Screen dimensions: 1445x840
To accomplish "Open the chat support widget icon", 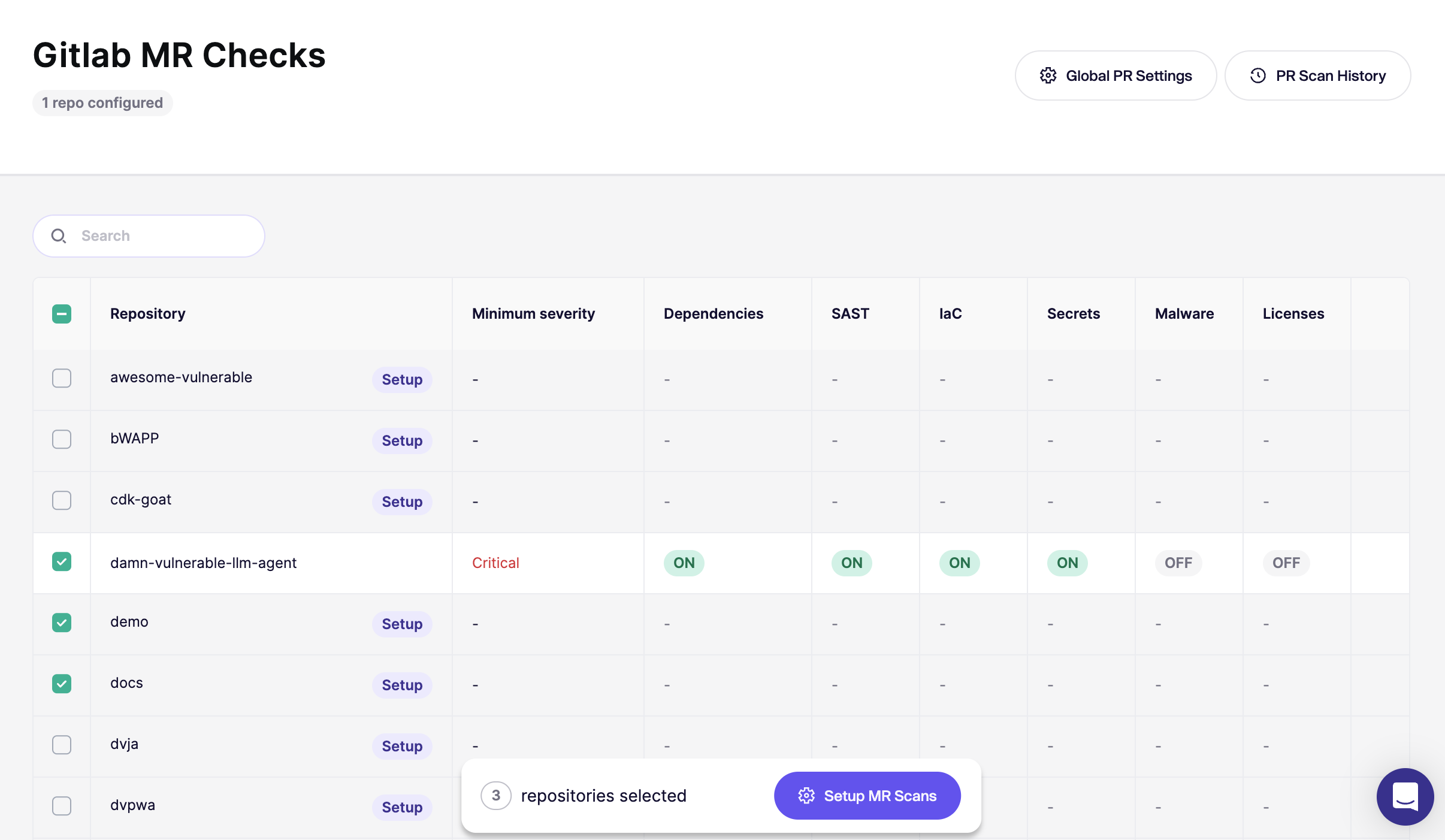I will pyautogui.click(x=1405, y=796).
